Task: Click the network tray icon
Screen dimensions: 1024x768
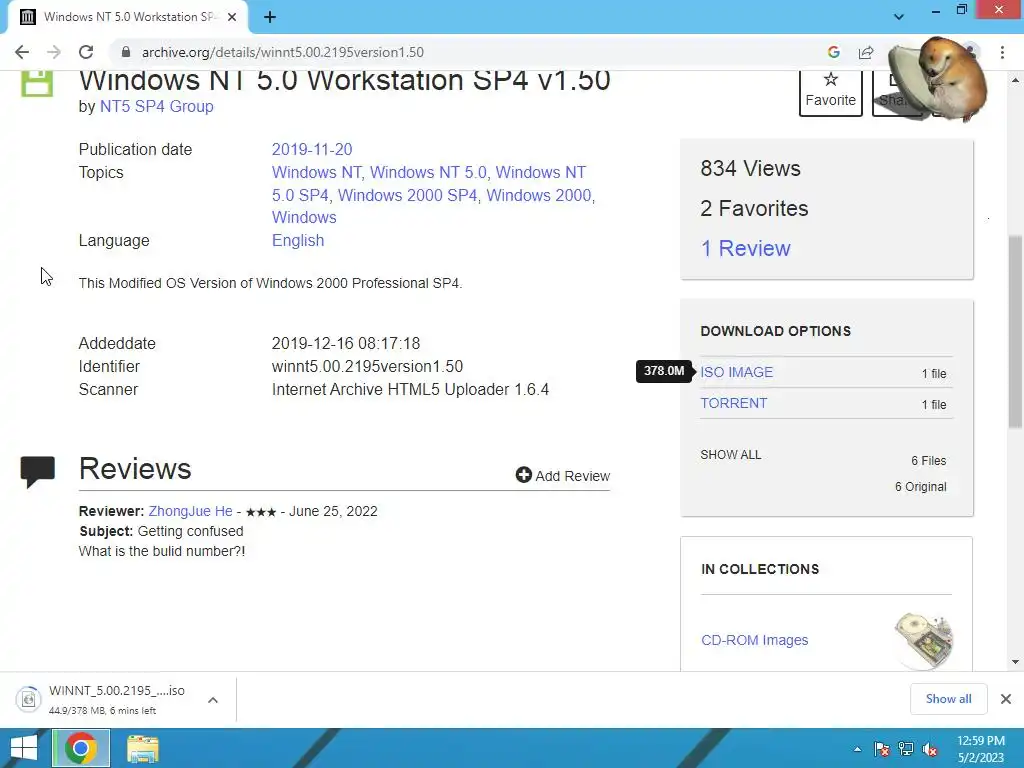Action: pos(906,749)
